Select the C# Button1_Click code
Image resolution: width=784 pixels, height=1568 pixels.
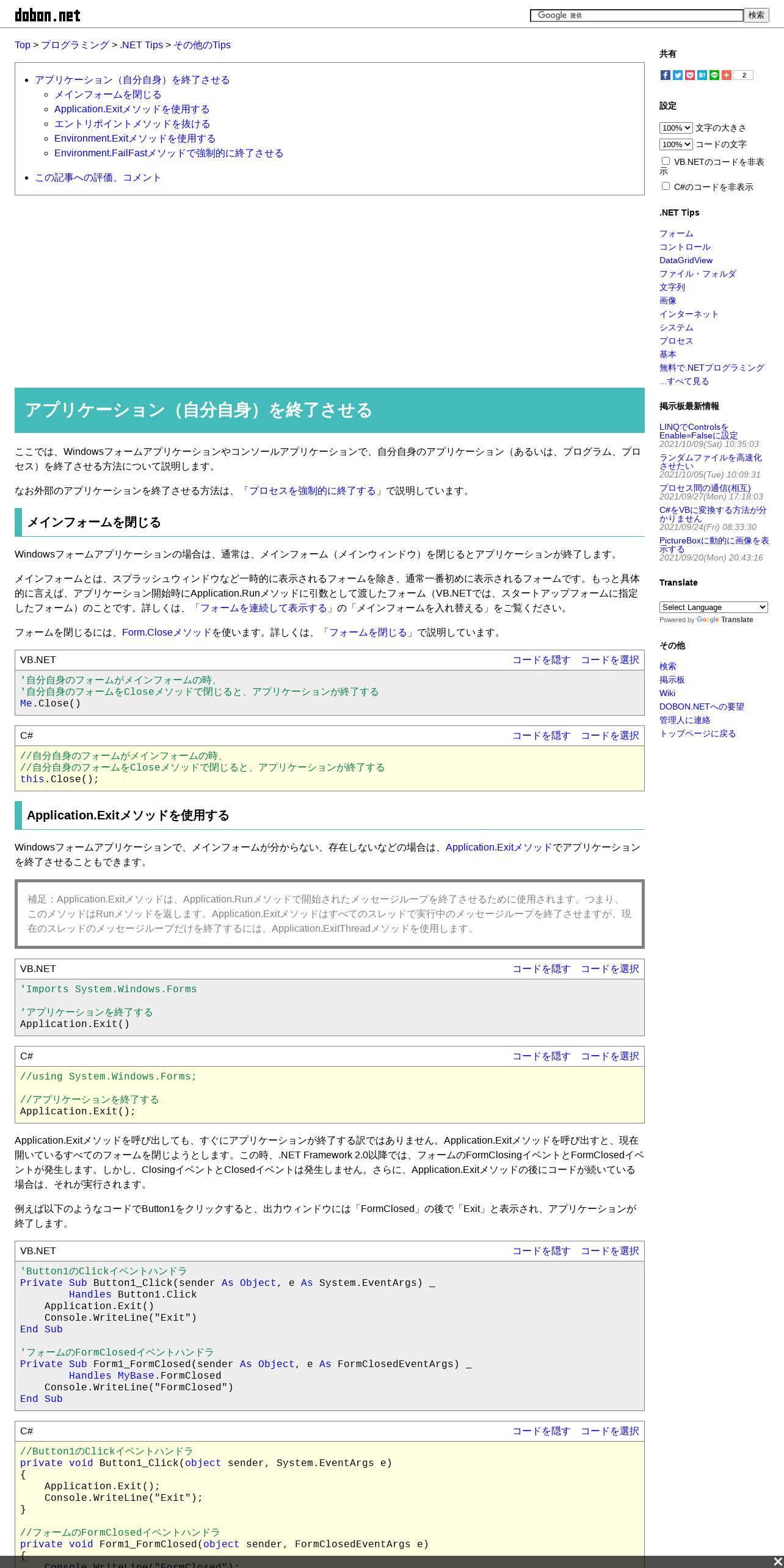point(610,1431)
